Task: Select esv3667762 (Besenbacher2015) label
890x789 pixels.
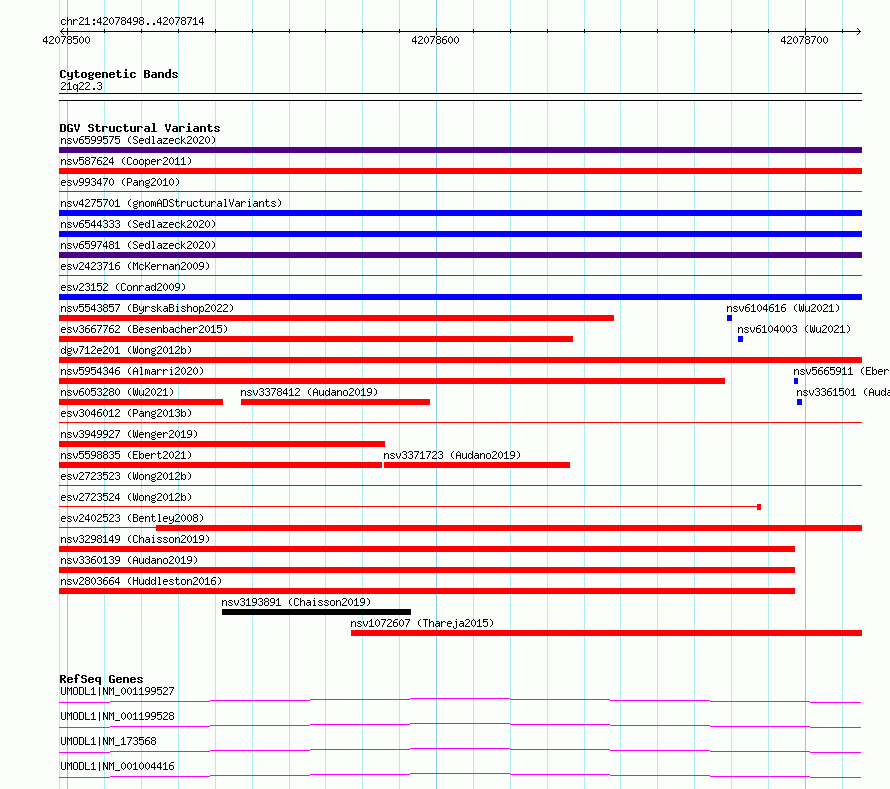Action: [x=144, y=329]
